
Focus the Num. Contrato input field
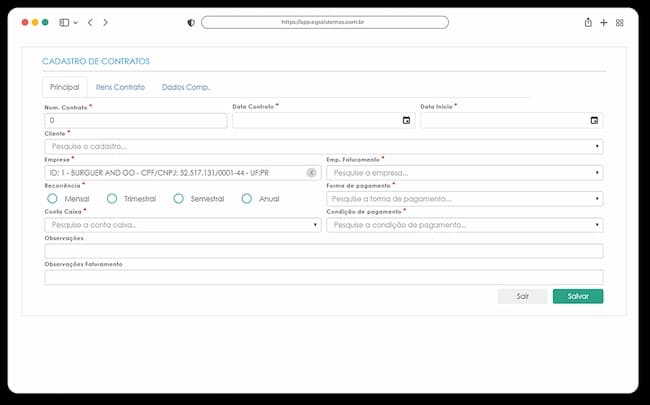coord(136,121)
